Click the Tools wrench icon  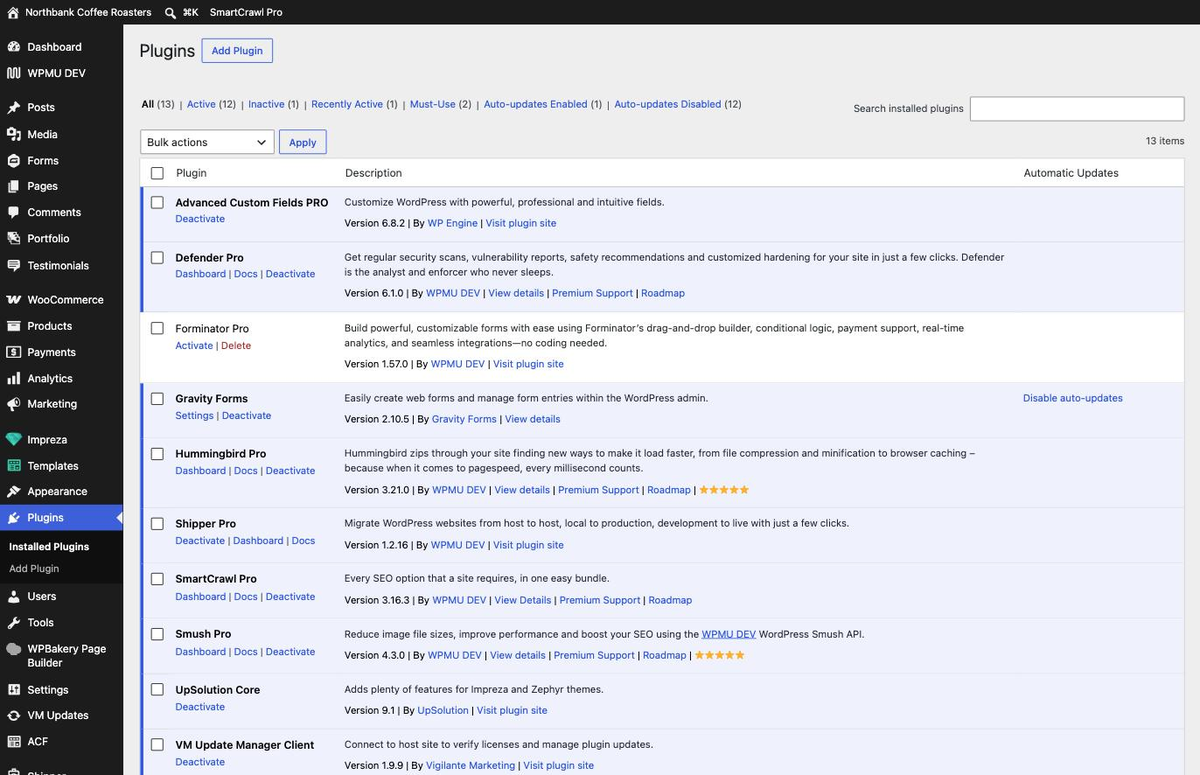(x=13, y=622)
